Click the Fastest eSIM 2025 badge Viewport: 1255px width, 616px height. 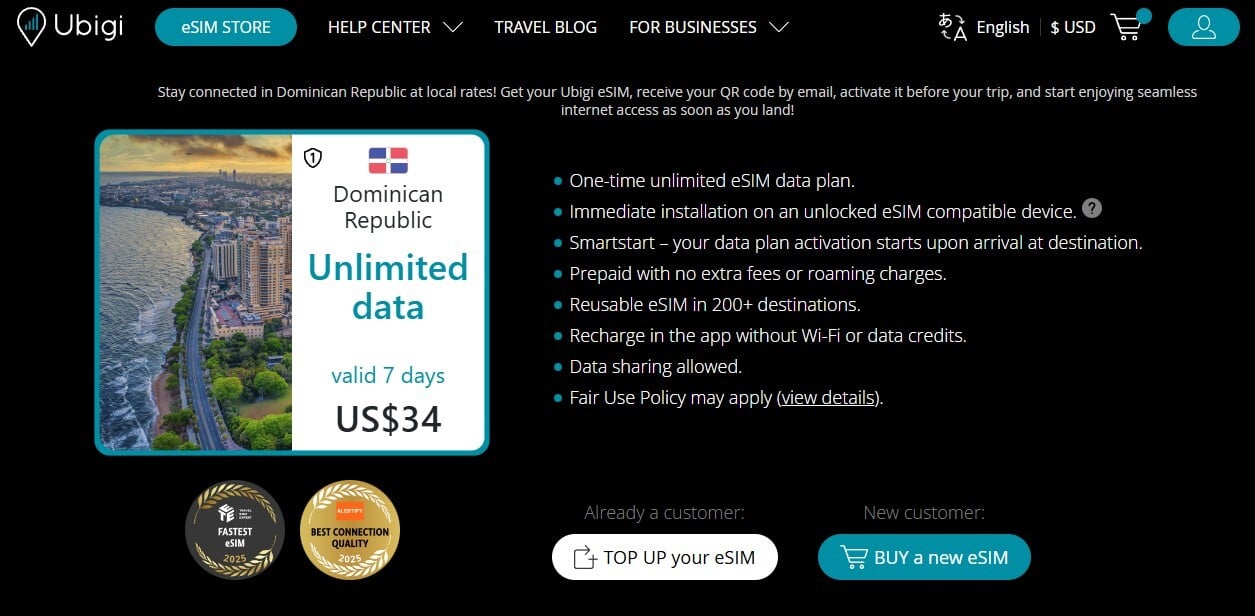(x=235, y=530)
